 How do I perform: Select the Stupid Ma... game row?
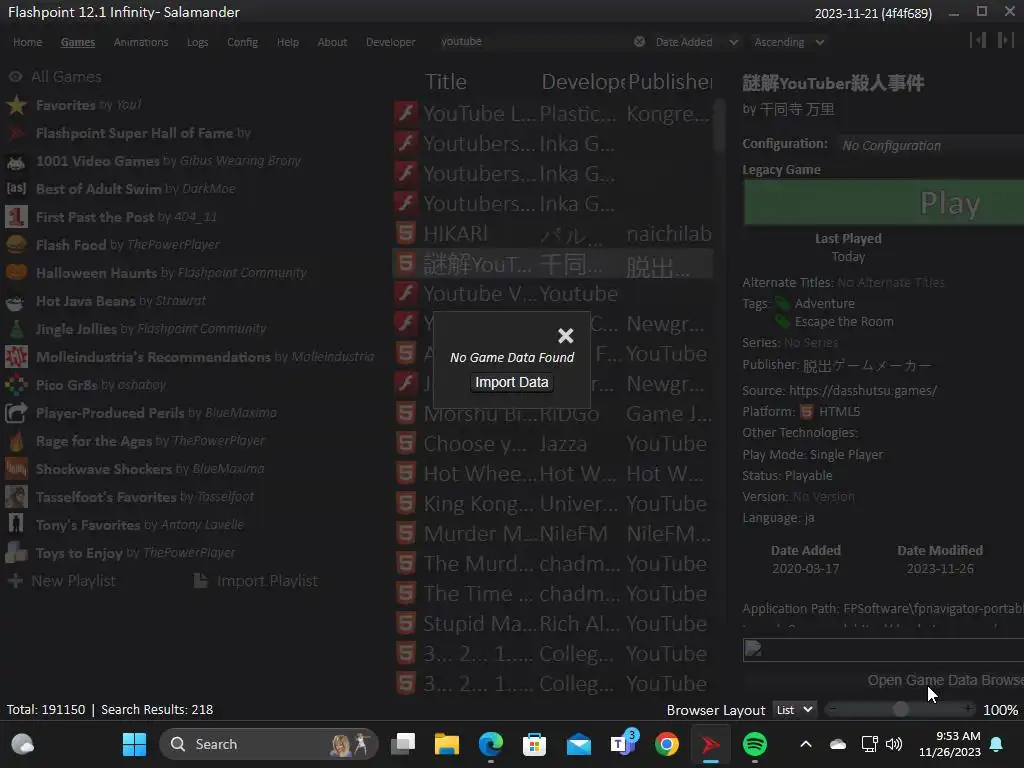pos(552,624)
